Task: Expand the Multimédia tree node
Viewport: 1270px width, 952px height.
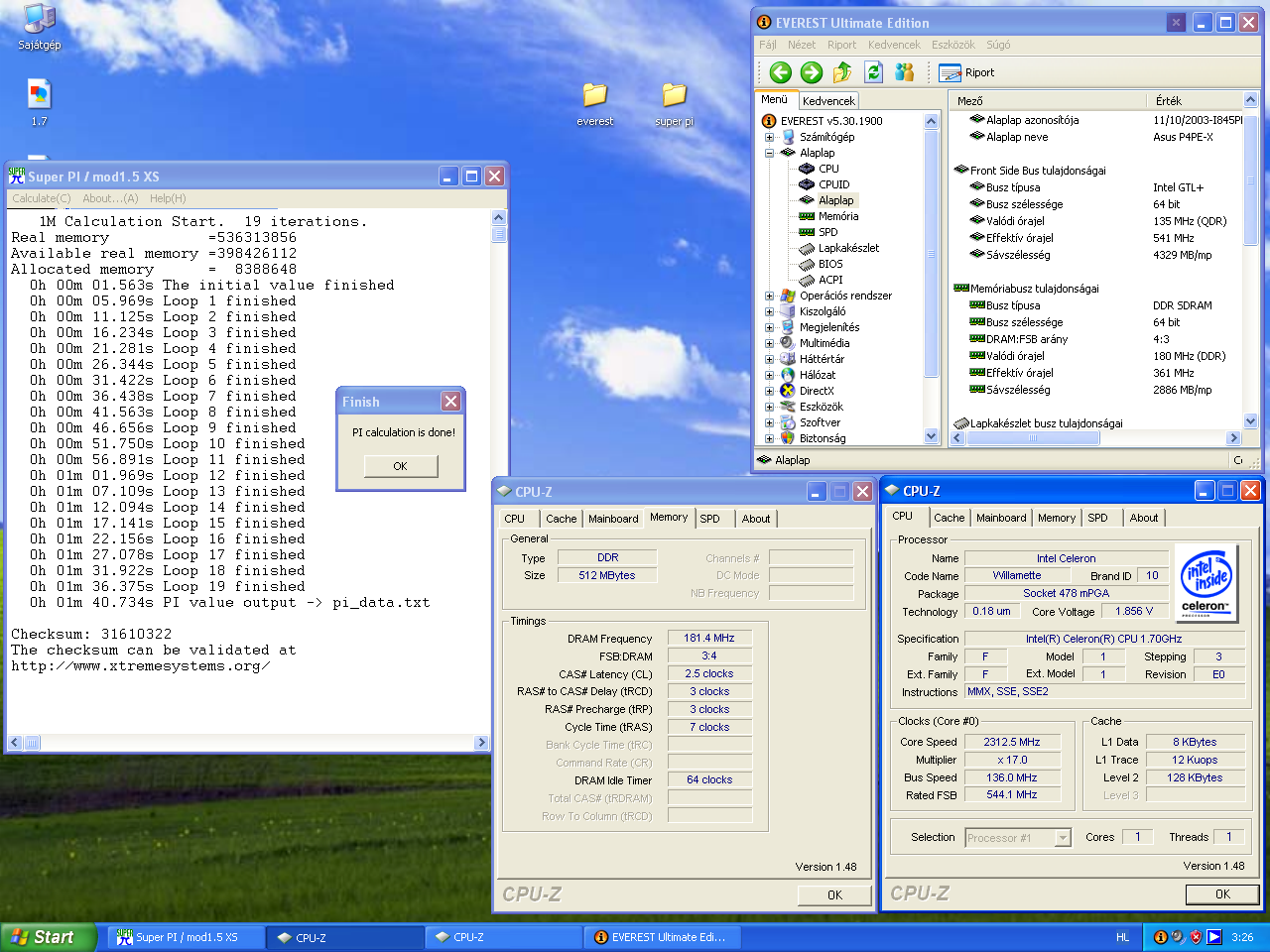Action: tap(769, 343)
